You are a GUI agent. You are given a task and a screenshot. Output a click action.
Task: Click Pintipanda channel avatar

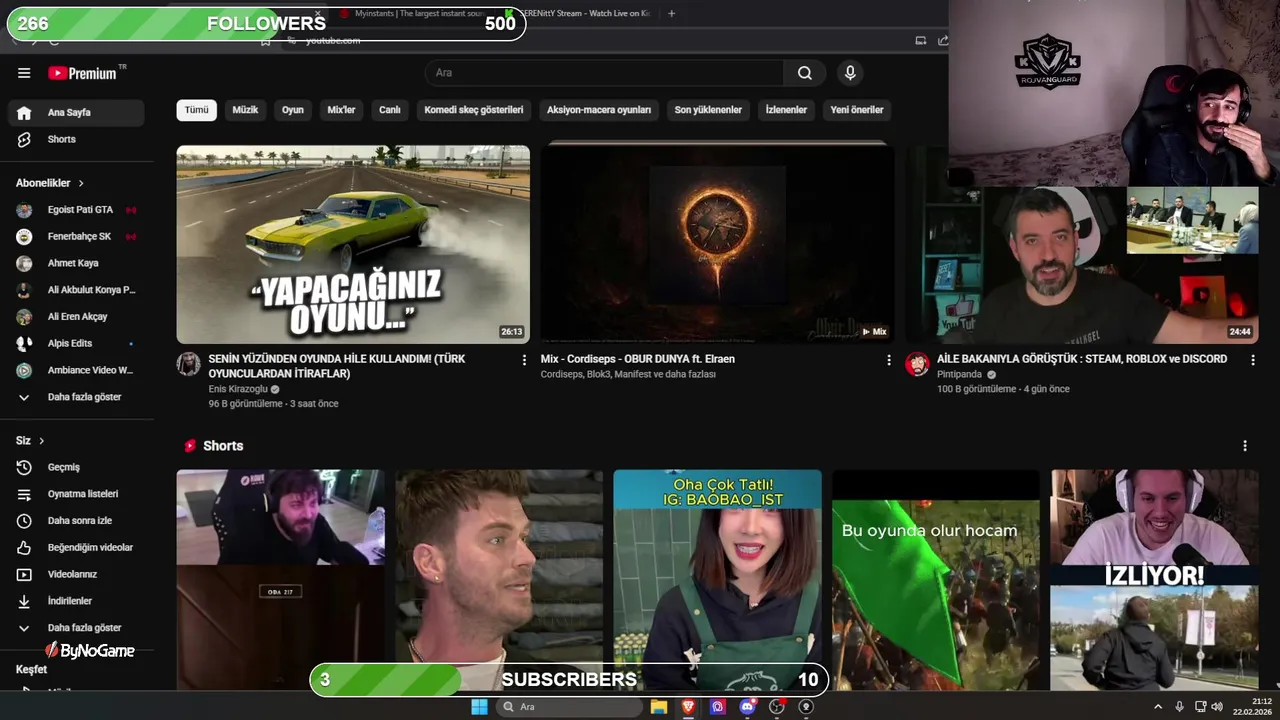point(918,364)
